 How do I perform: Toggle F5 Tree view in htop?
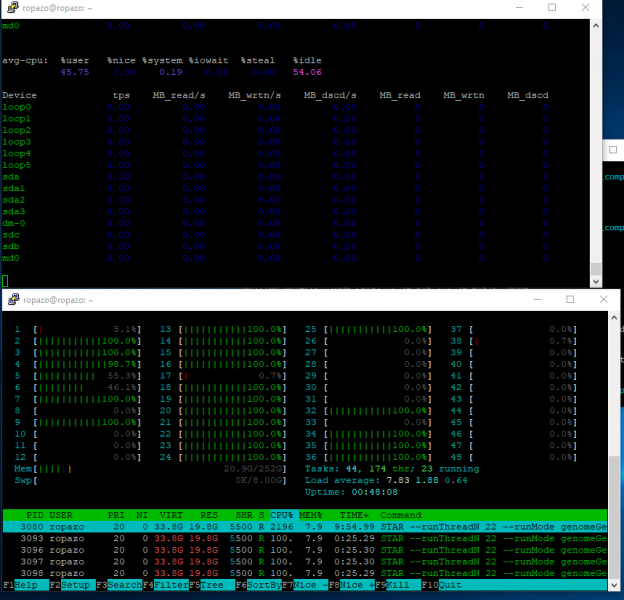tap(212, 585)
